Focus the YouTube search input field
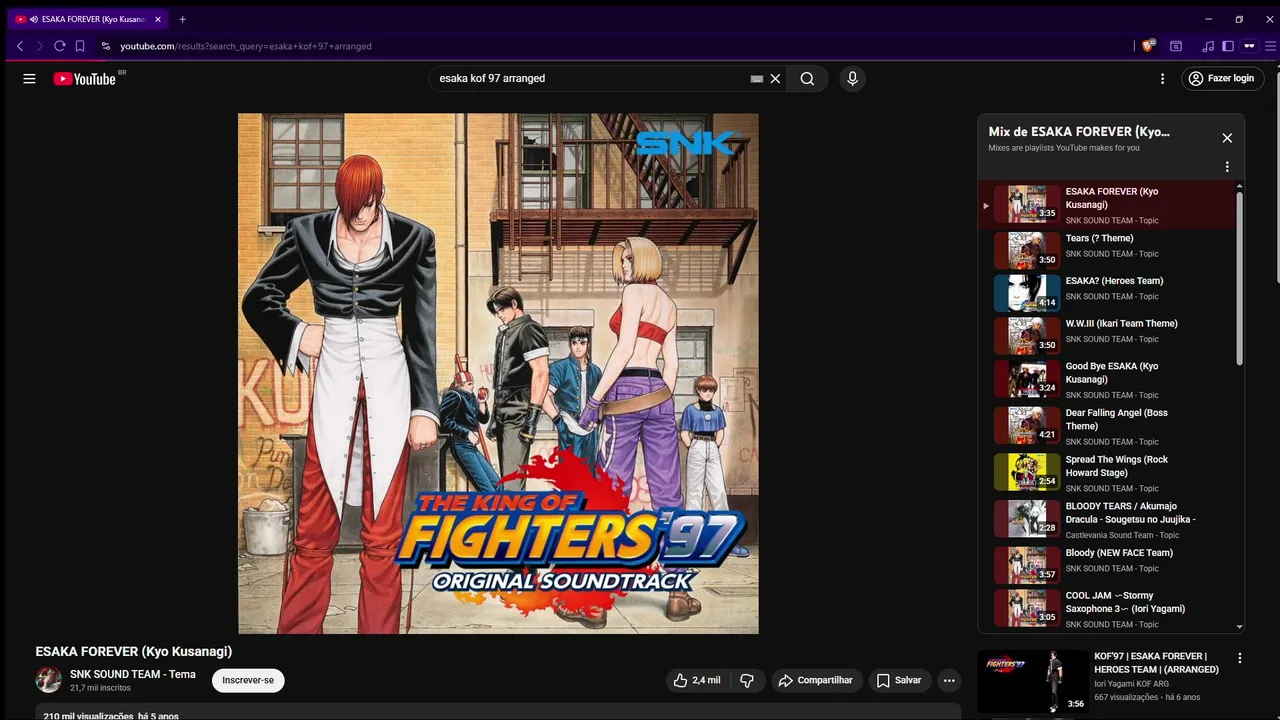 pyautogui.click(x=590, y=78)
